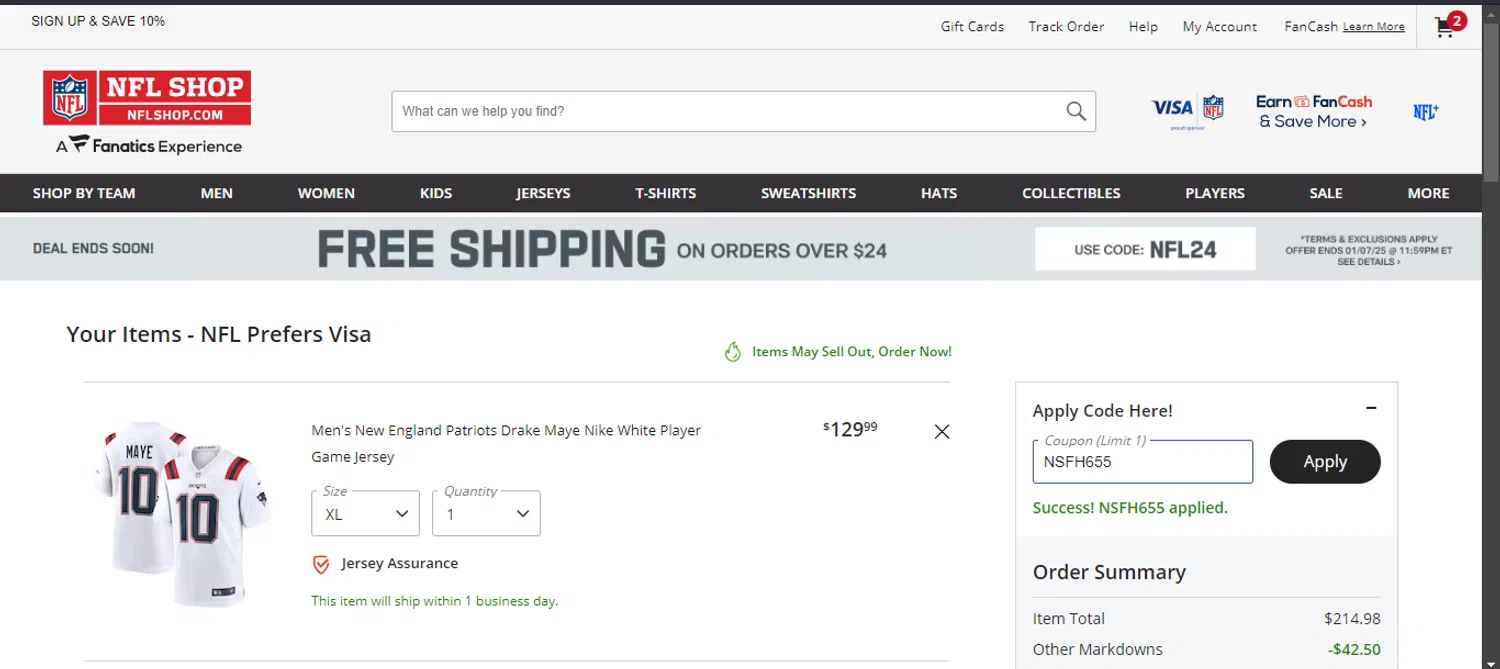Open the Men menu
The width and height of the screenshot is (1500, 669).
[x=216, y=193]
